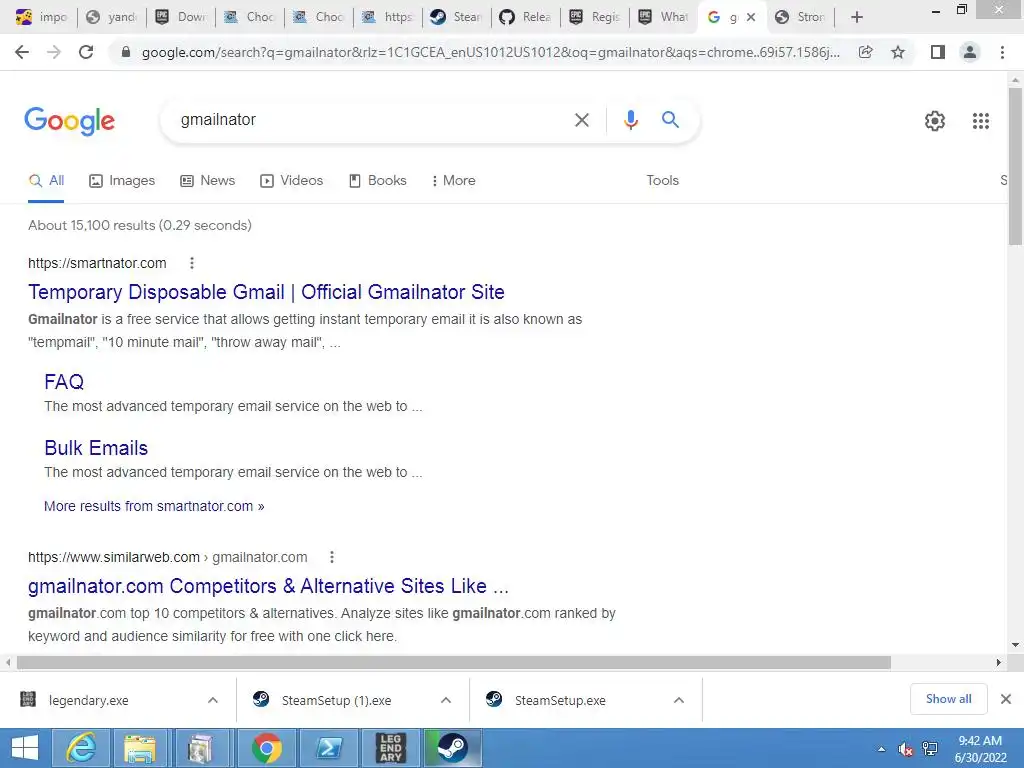This screenshot has width=1024, height=768.
Task: Open File Explorer from the taskbar
Action: pyautogui.click(x=140, y=748)
